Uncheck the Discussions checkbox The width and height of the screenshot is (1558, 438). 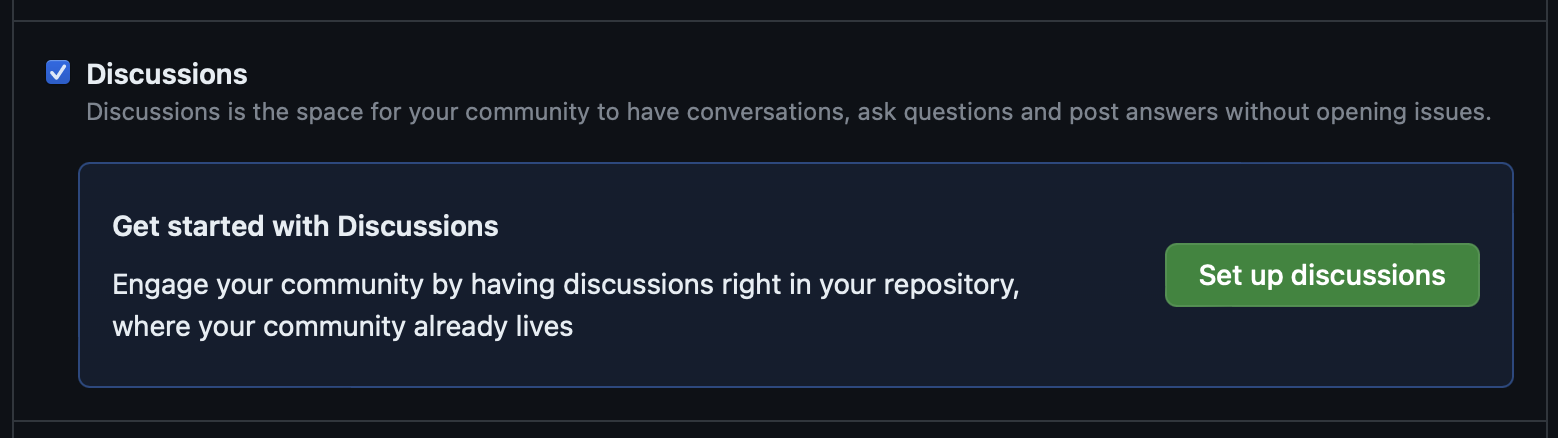coord(58,73)
